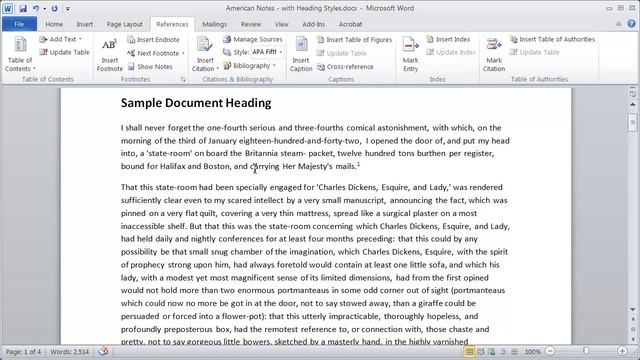The width and height of the screenshot is (640, 360).
Task: Go to the Review tab
Action: click(251, 24)
